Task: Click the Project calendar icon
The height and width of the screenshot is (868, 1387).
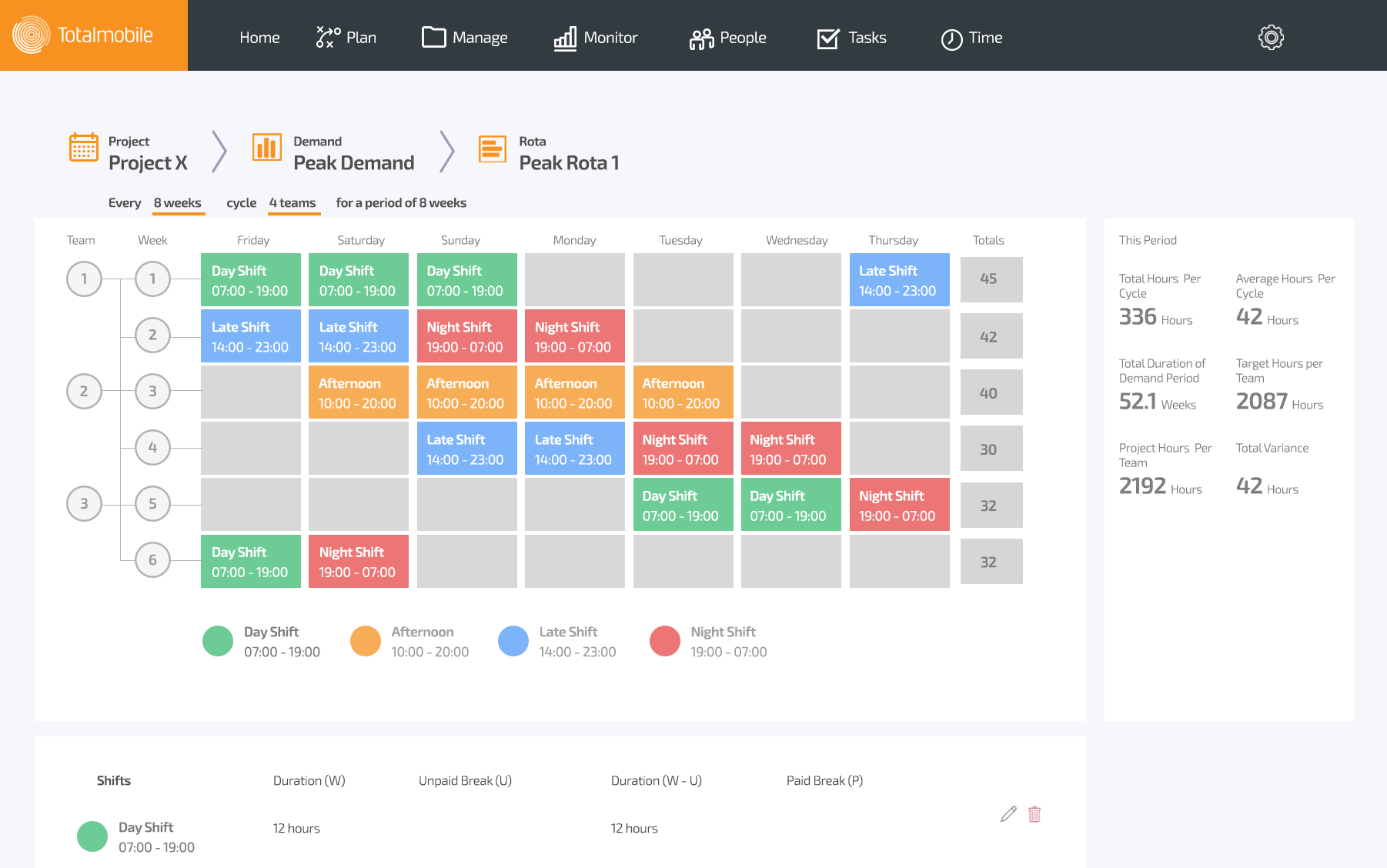Action: (x=83, y=146)
